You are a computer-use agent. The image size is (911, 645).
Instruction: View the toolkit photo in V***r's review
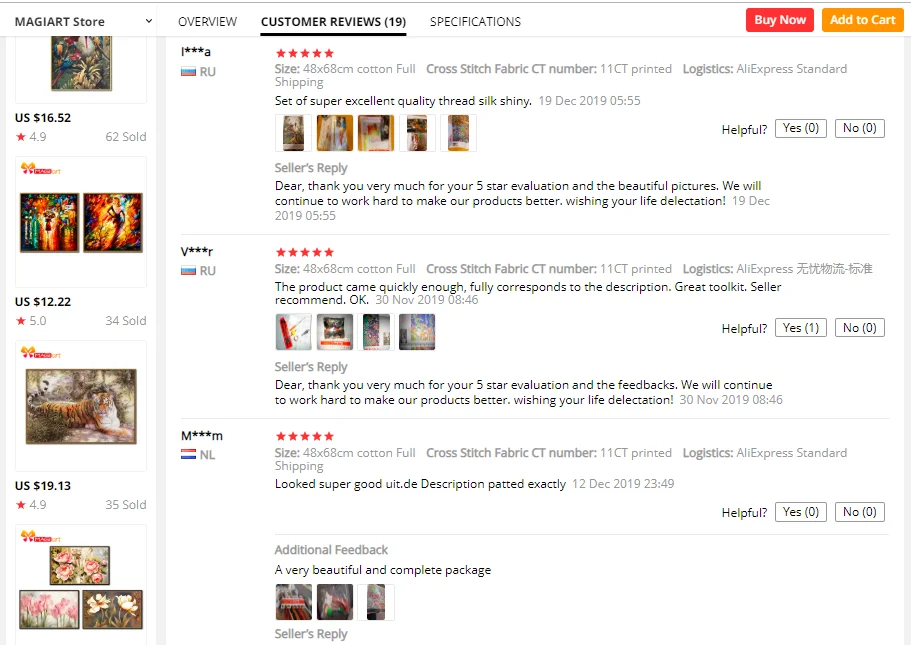(x=293, y=332)
